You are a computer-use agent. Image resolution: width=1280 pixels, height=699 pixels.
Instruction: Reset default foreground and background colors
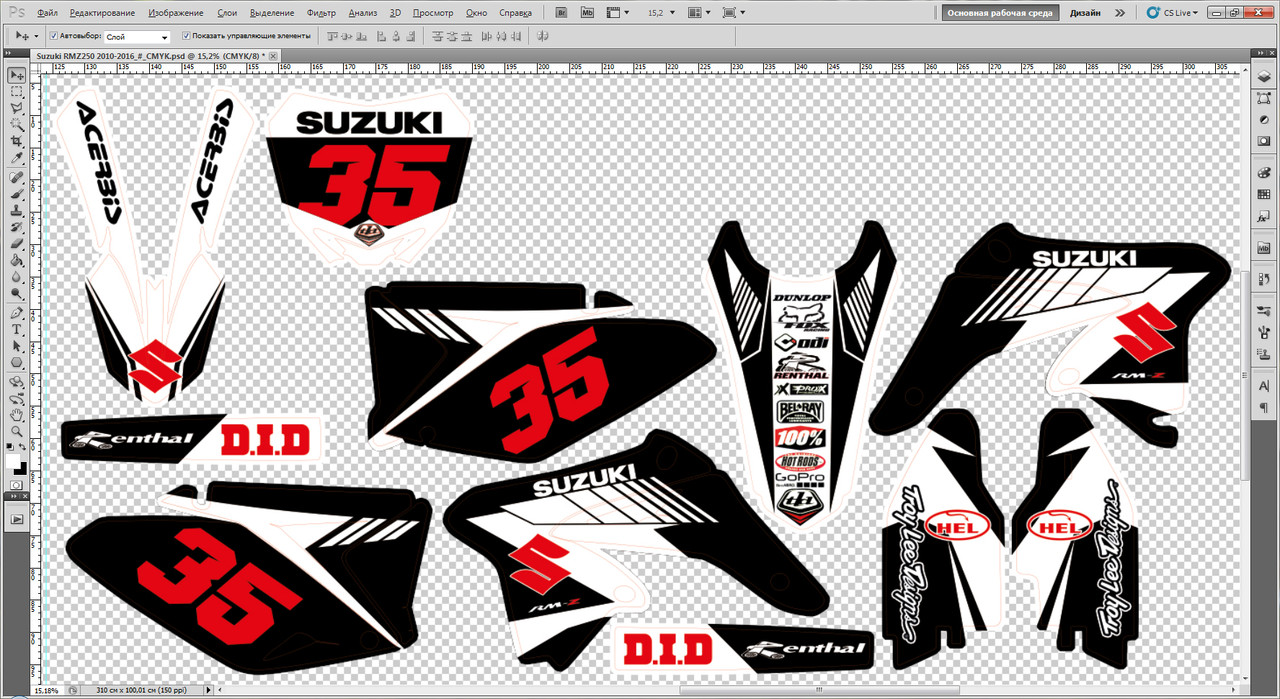(11, 448)
